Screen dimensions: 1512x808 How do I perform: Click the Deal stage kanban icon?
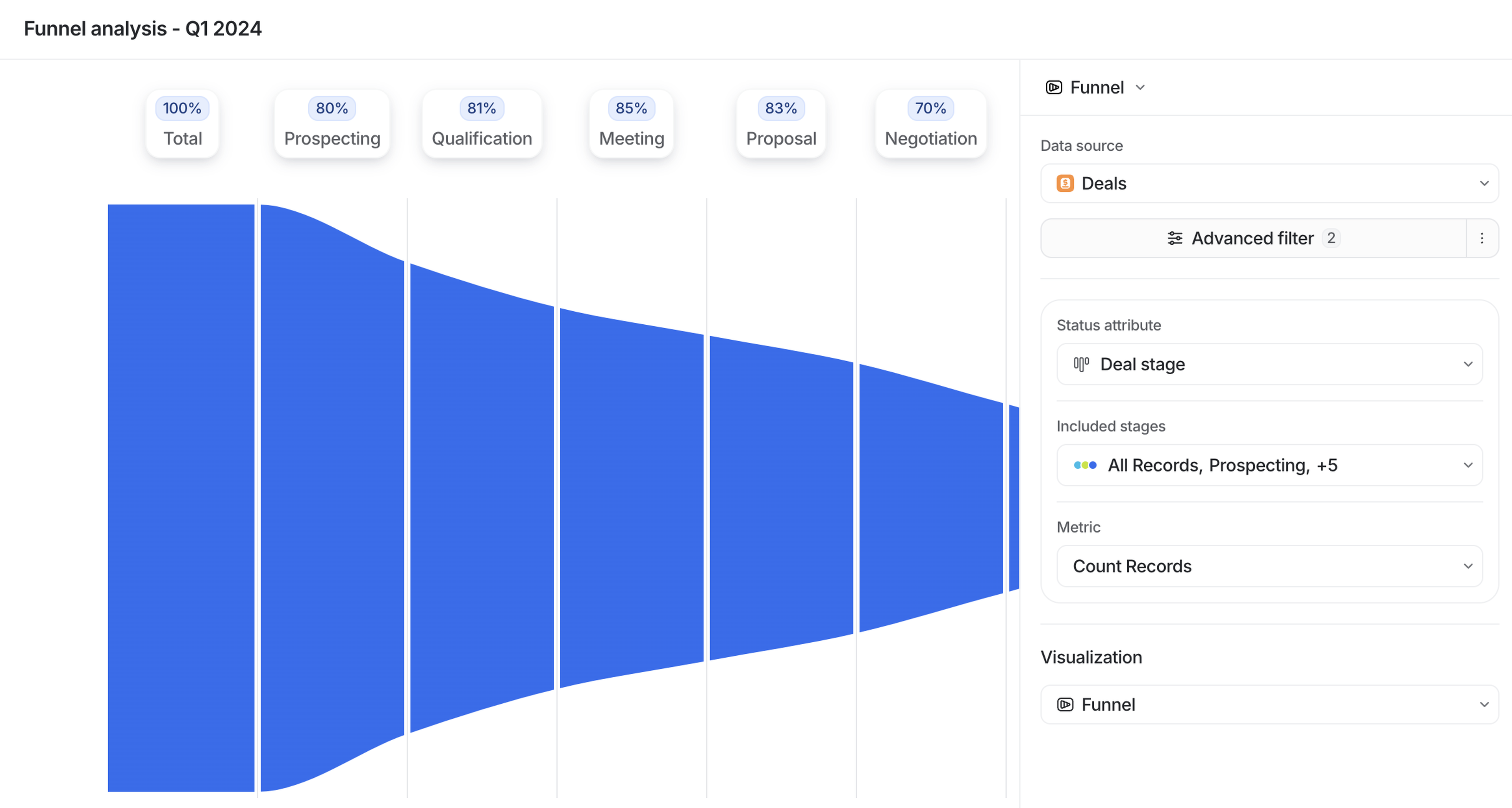pyautogui.click(x=1081, y=364)
